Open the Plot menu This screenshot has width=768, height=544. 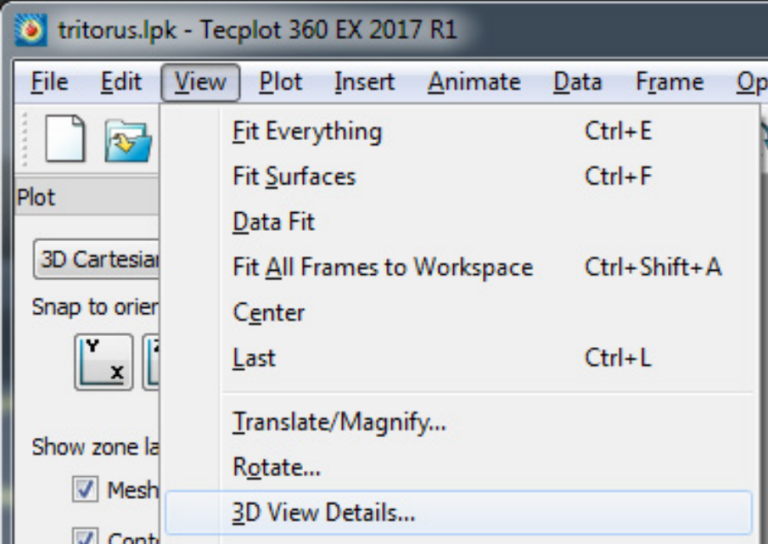[x=280, y=82]
